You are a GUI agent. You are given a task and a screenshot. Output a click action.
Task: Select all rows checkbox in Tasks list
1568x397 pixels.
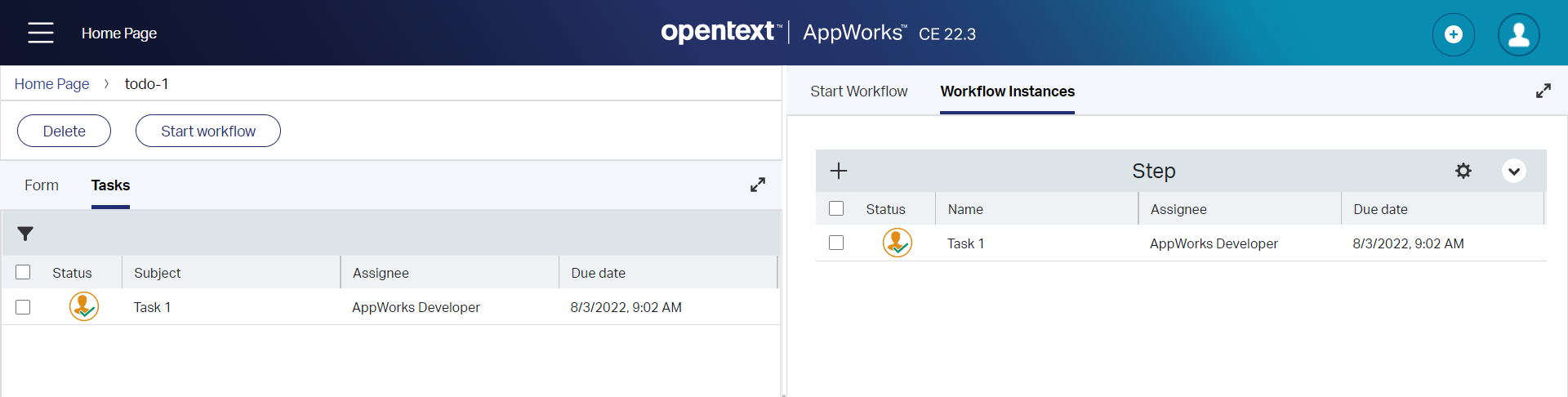point(23,272)
